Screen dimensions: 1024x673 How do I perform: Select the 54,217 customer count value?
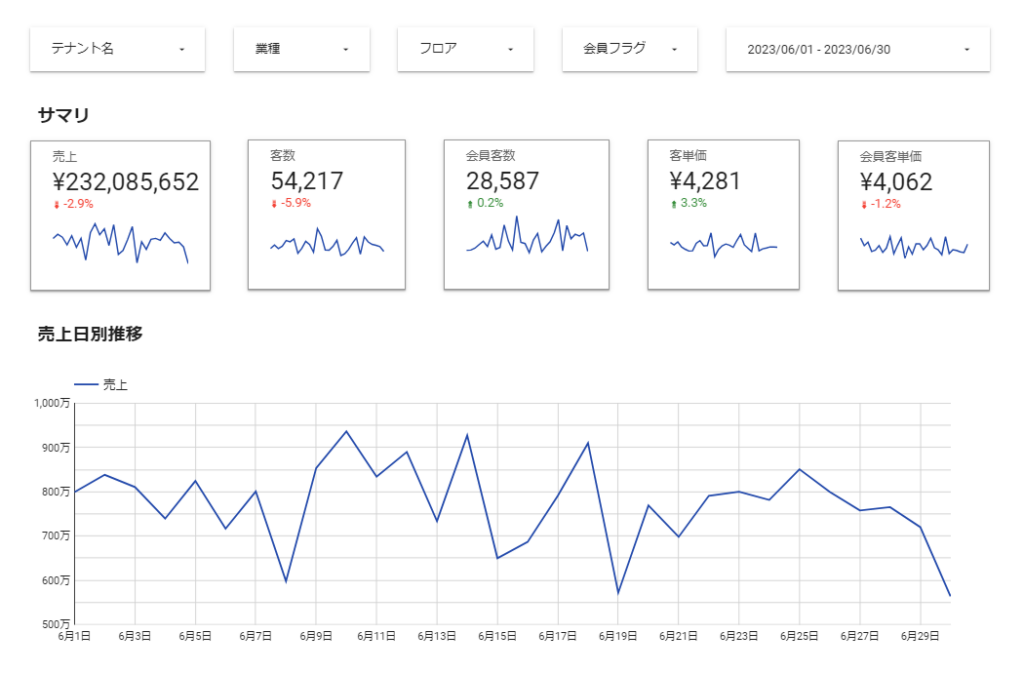pos(307,181)
